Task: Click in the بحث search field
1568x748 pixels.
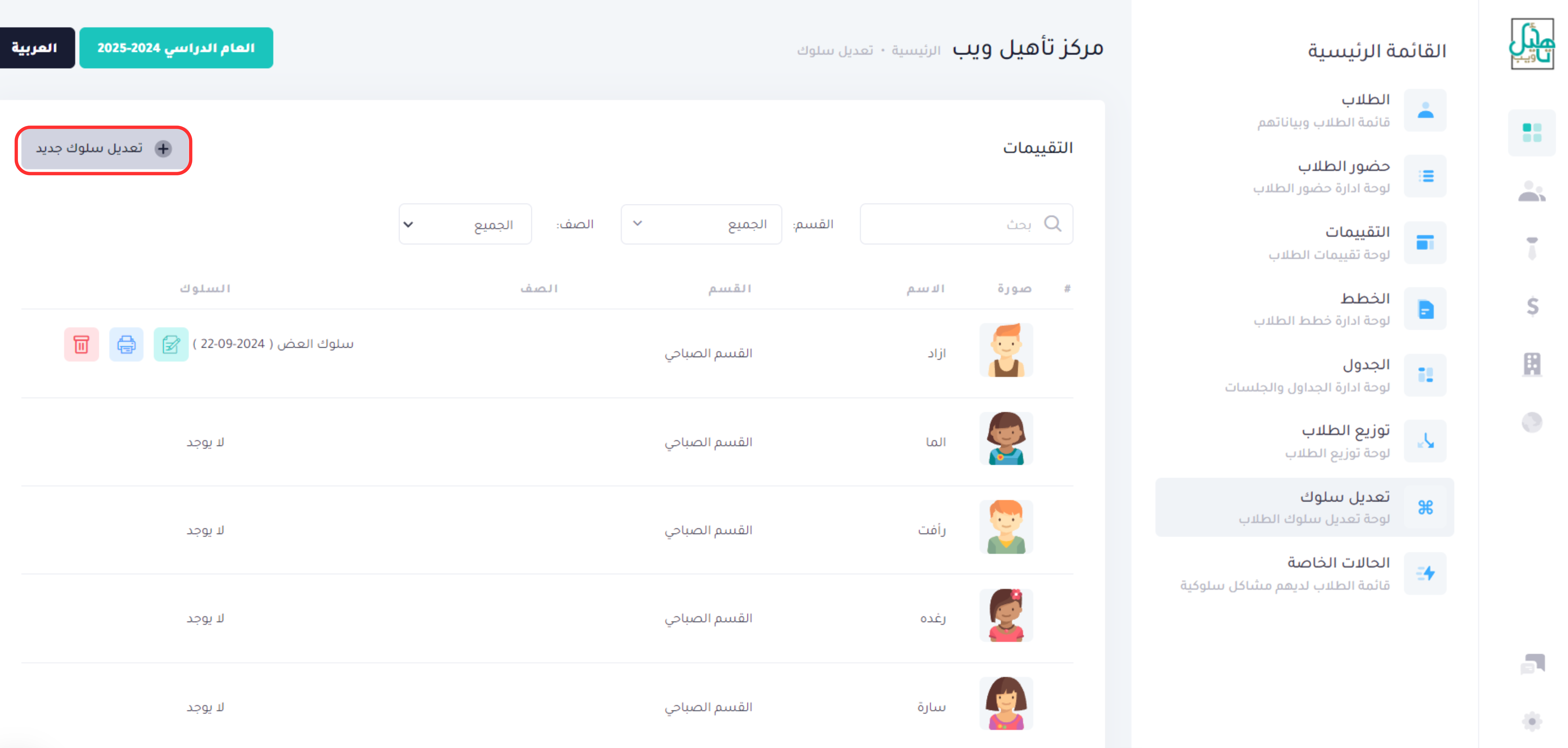Action: tap(966, 224)
